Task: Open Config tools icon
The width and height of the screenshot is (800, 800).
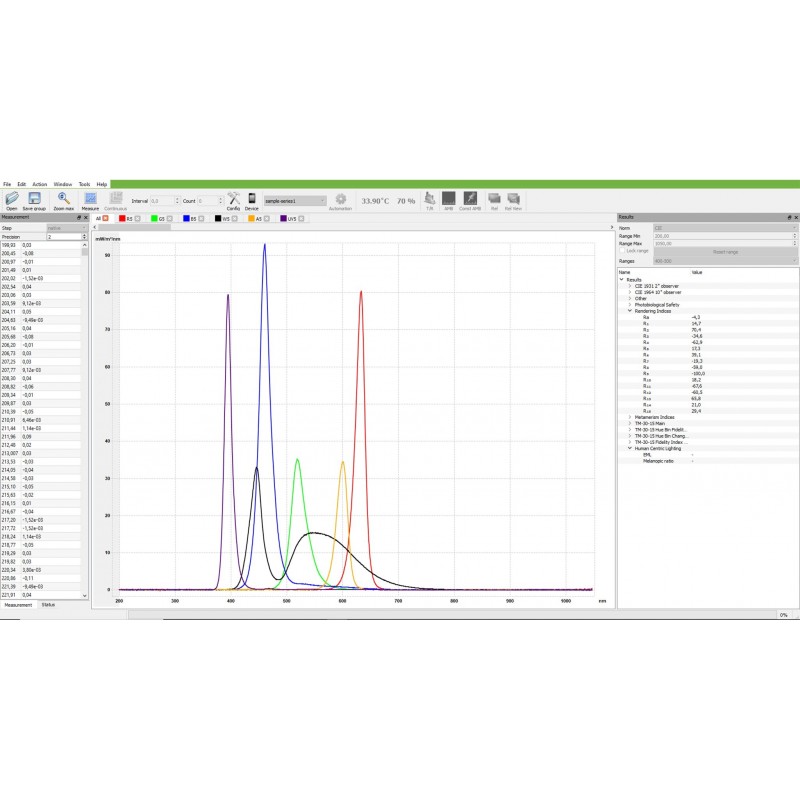Action: [x=233, y=199]
